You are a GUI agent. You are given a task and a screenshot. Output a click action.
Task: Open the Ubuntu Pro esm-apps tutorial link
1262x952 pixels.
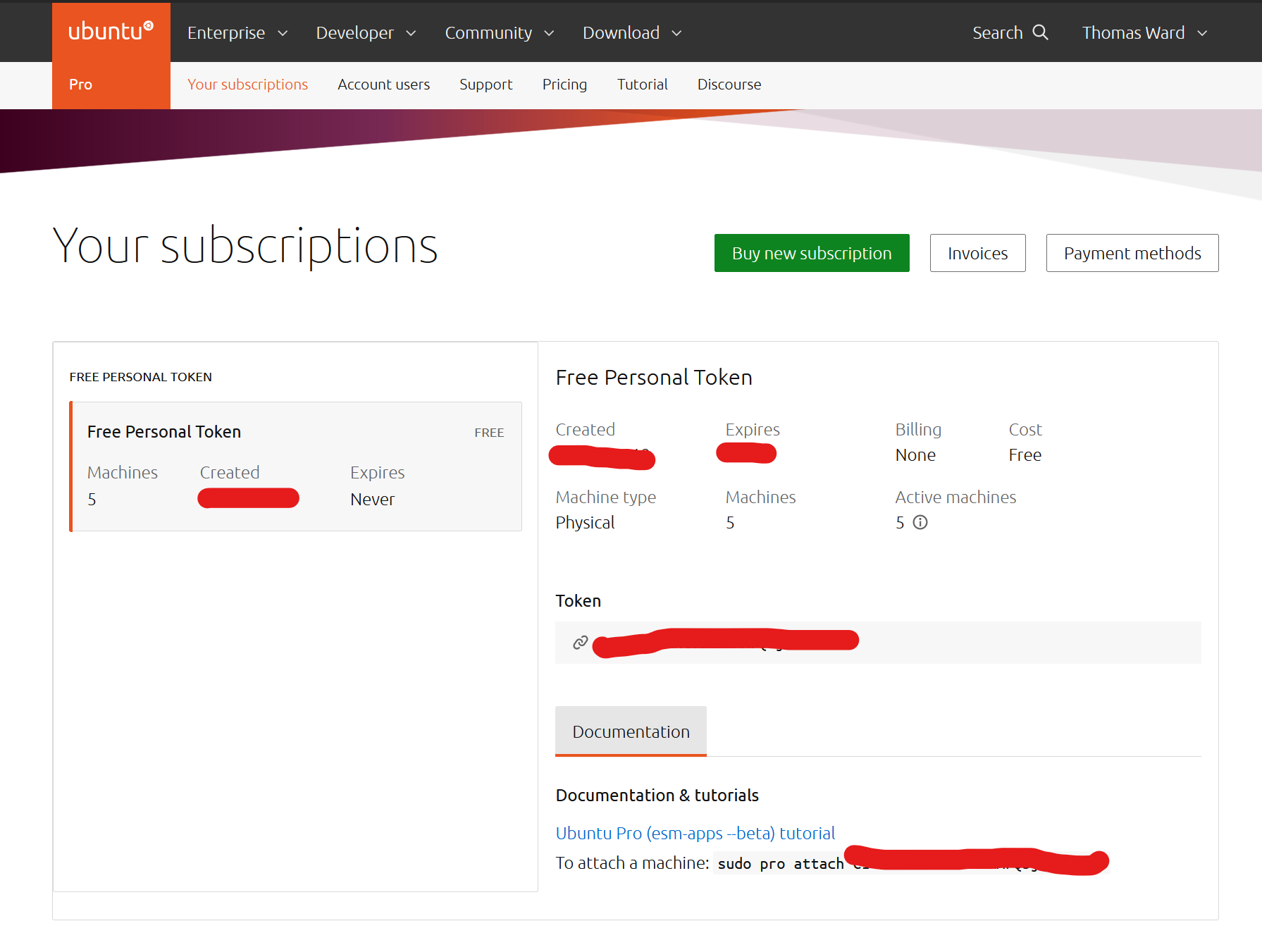pyautogui.click(x=695, y=833)
